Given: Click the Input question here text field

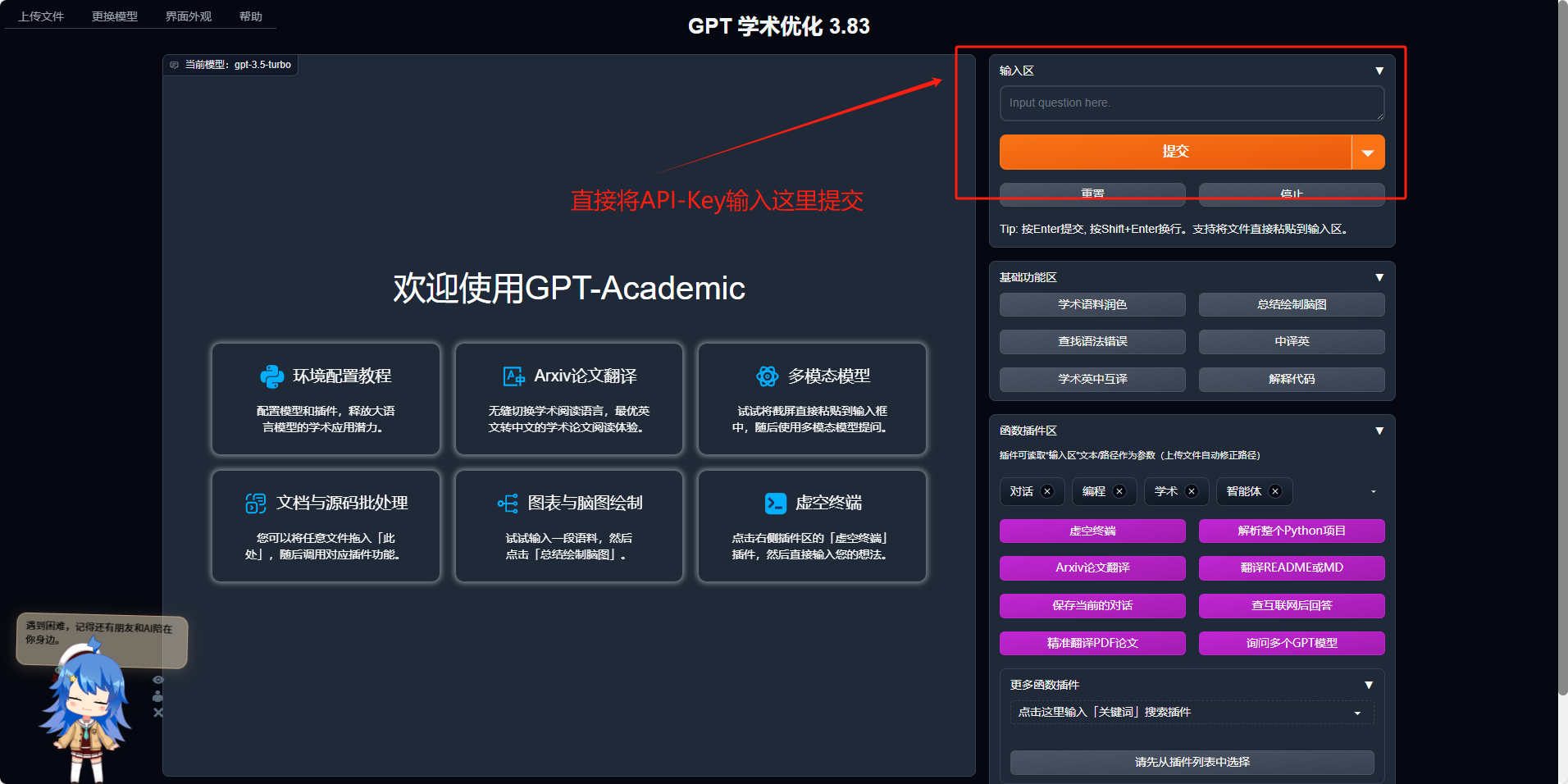Looking at the screenshot, I should 1190,103.
